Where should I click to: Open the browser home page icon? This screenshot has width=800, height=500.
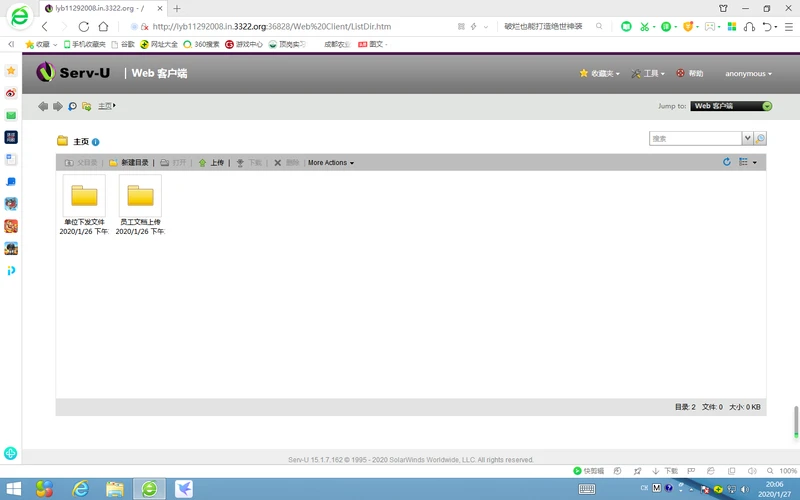pyautogui.click(x=104, y=27)
